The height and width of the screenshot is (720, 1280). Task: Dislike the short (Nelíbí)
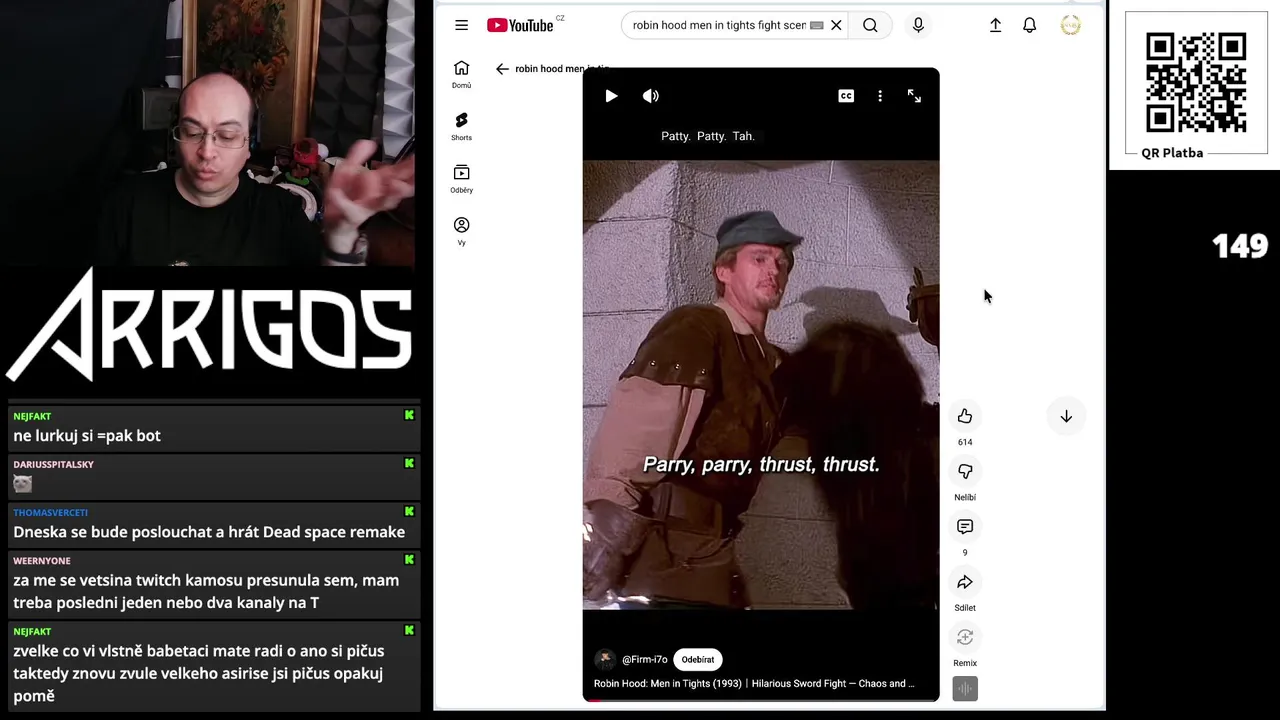point(965,471)
